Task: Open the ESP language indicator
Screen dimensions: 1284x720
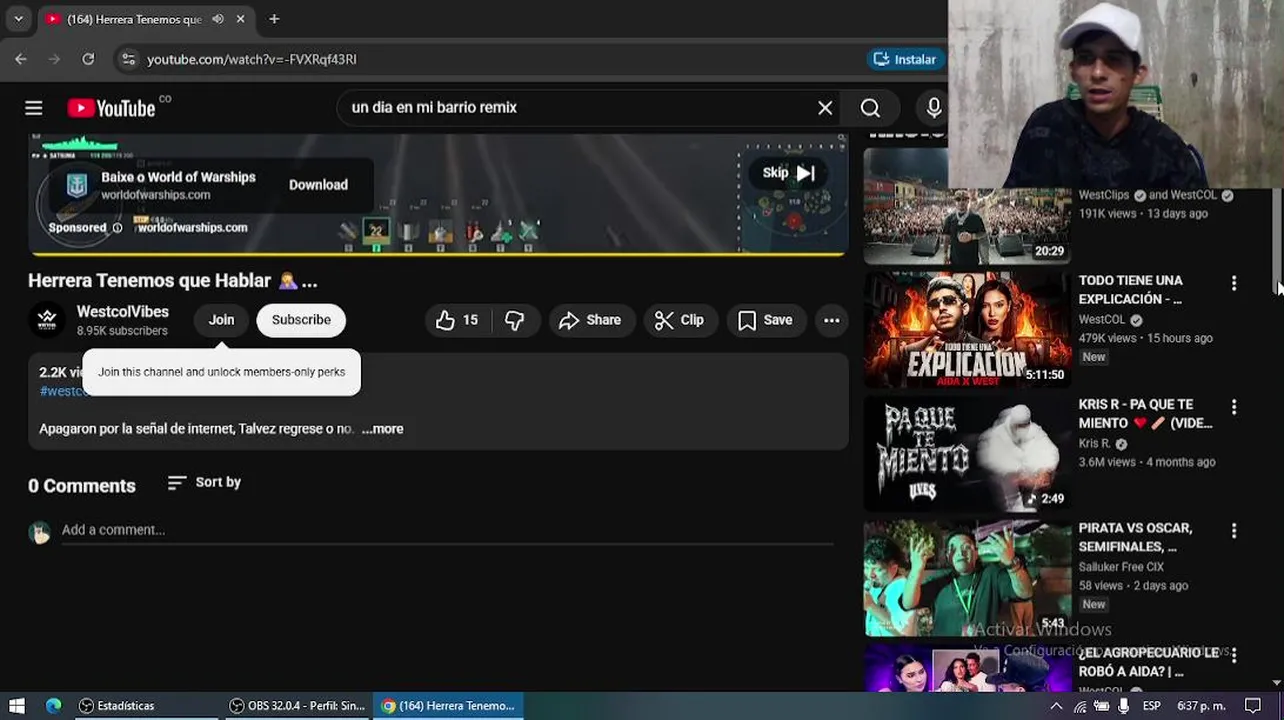Action: pyautogui.click(x=1152, y=706)
